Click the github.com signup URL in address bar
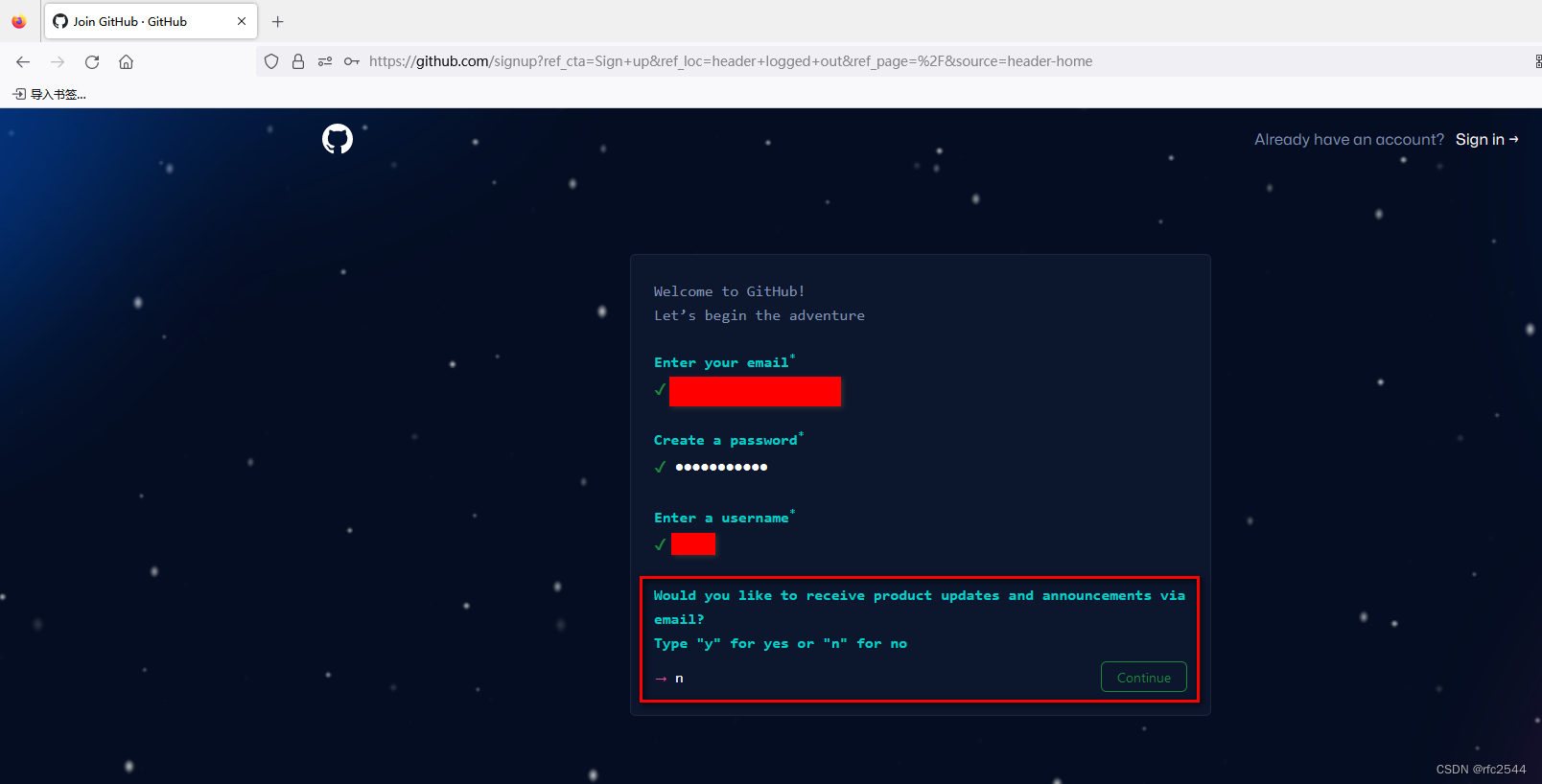Screen dimensions: 1542x784 (x=731, y=61)
